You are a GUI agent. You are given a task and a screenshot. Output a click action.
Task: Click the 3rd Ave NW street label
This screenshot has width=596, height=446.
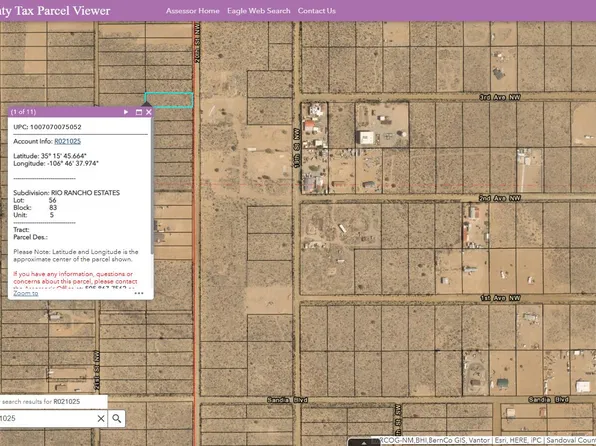(499, 97)
